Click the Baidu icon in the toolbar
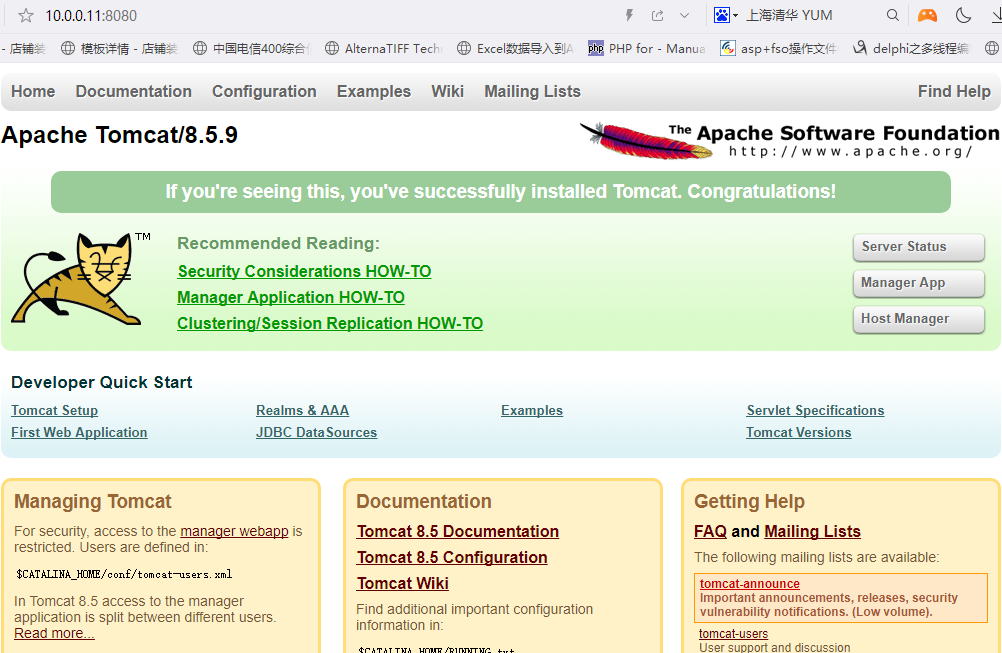The width and height of the screenshot is (1002, 653). click(x=723, y=14)
